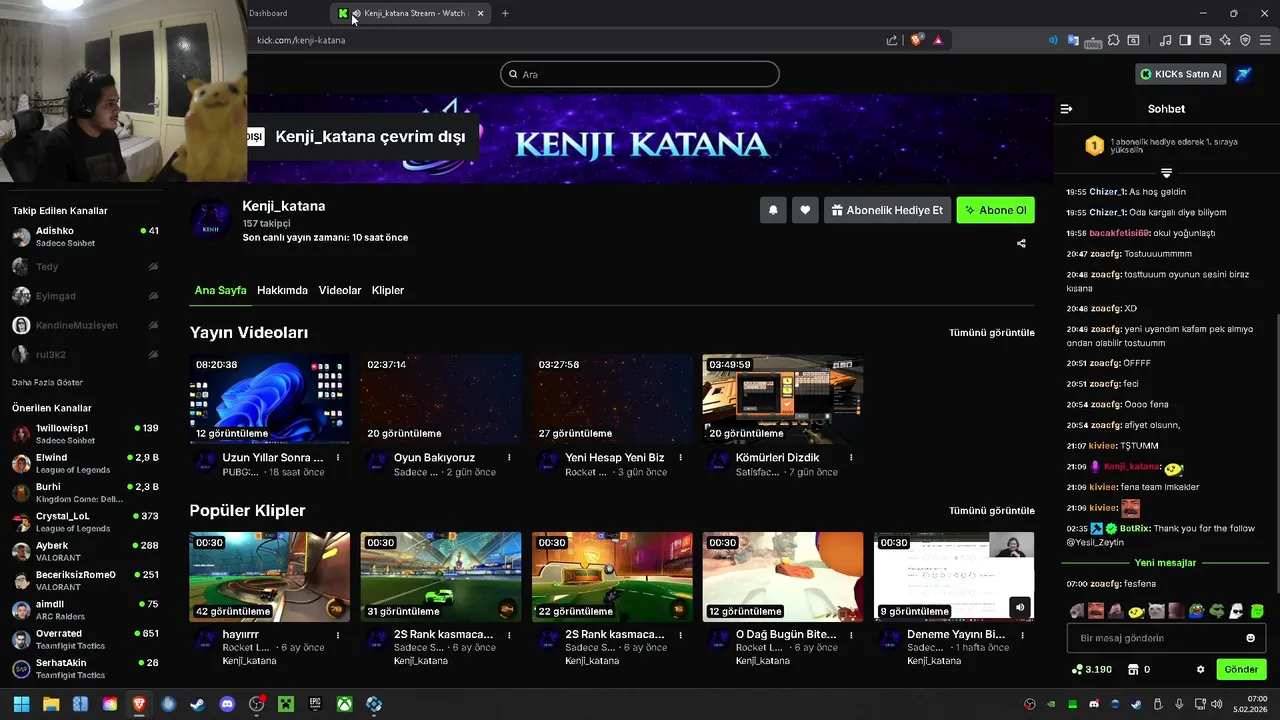Click the Brave Shields lion icon
This screenshot has height=720, width=1280.
pyautogui.click(x=917, y=40)
